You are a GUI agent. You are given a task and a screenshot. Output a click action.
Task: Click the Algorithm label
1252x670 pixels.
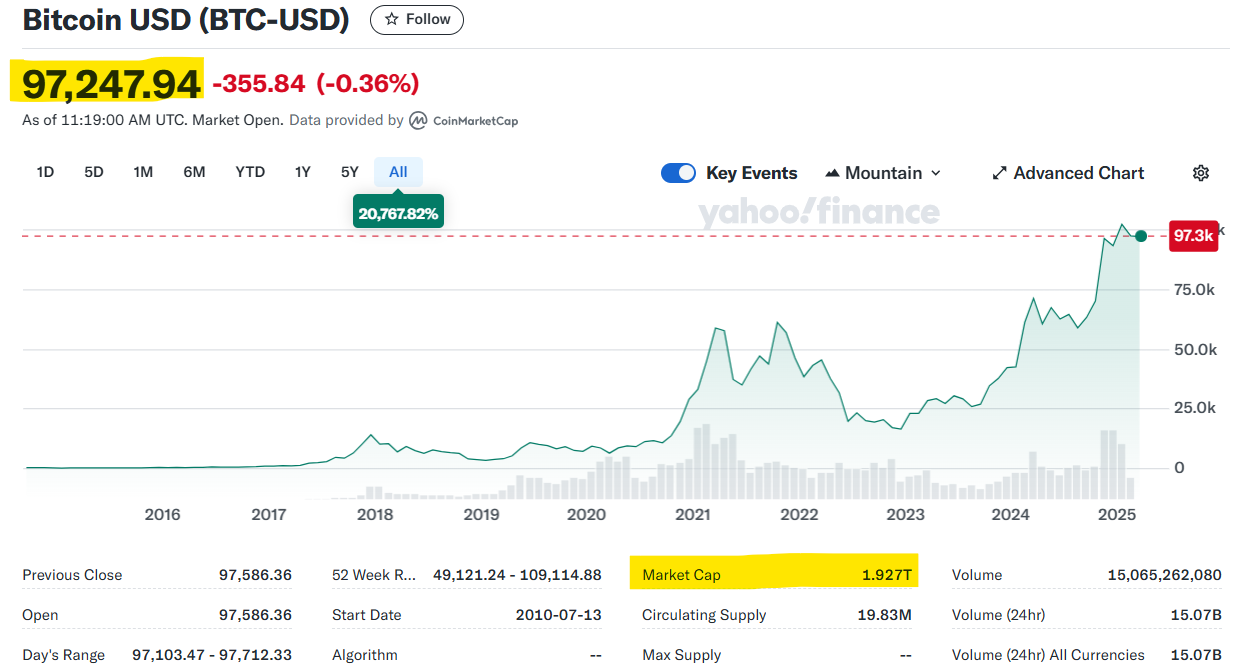pos(365,655)
